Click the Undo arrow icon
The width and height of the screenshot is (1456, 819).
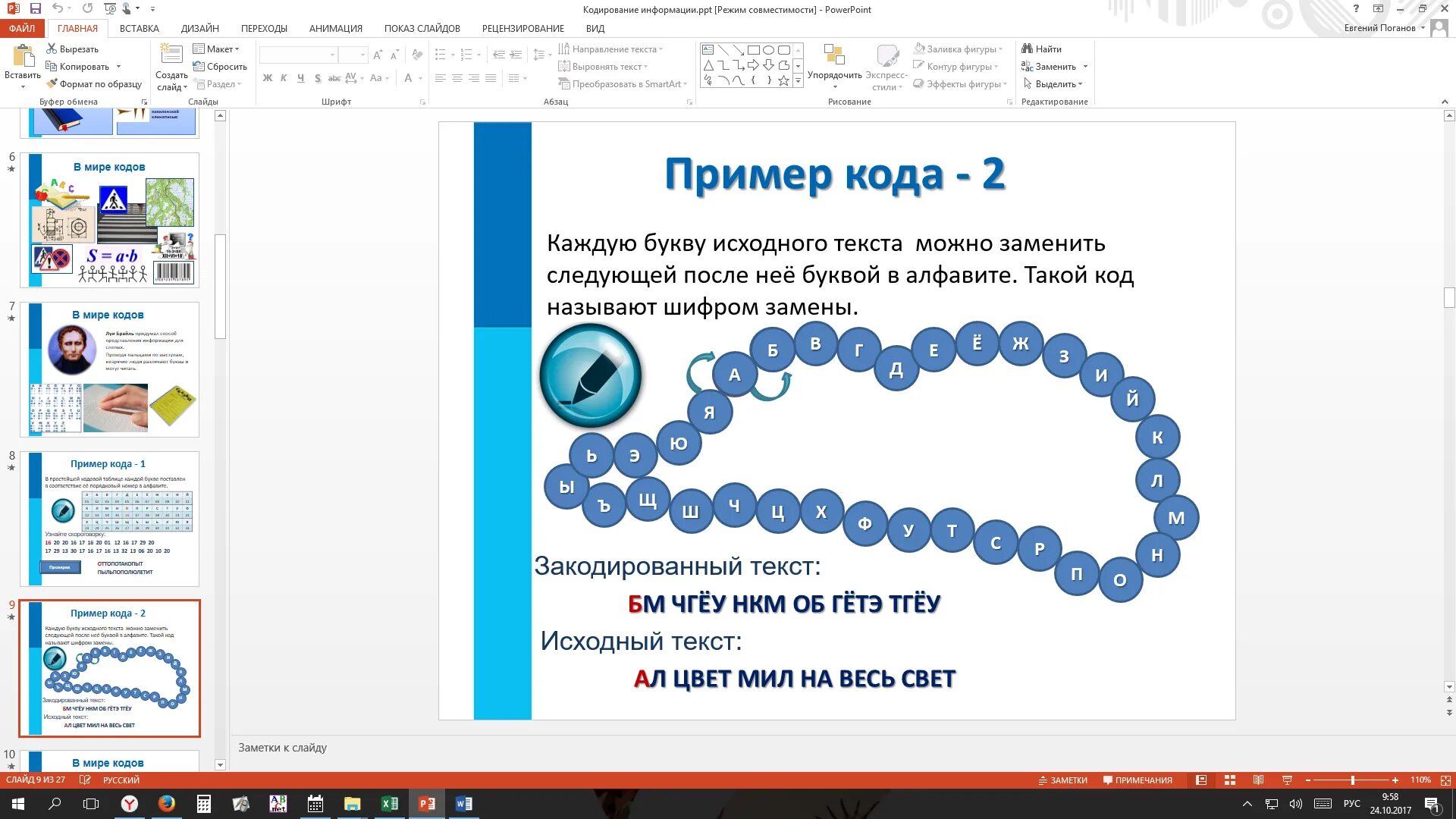tap(58, 8)
